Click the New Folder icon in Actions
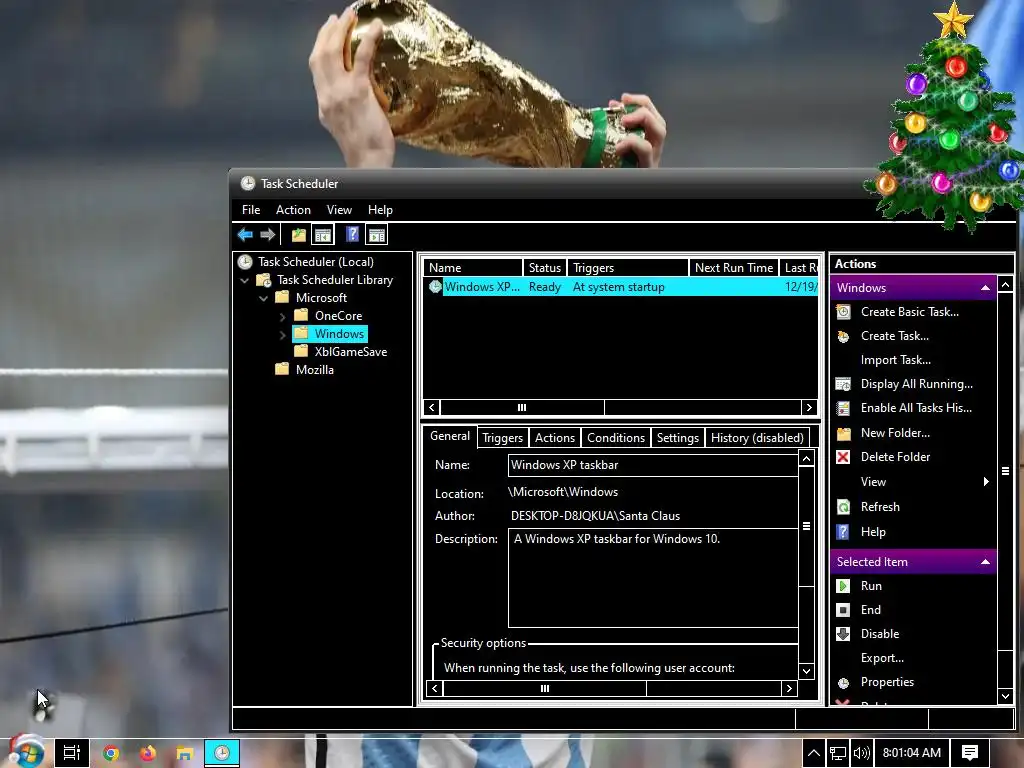The height and width of the screenshot is (768, 1024). click(843, 433)
